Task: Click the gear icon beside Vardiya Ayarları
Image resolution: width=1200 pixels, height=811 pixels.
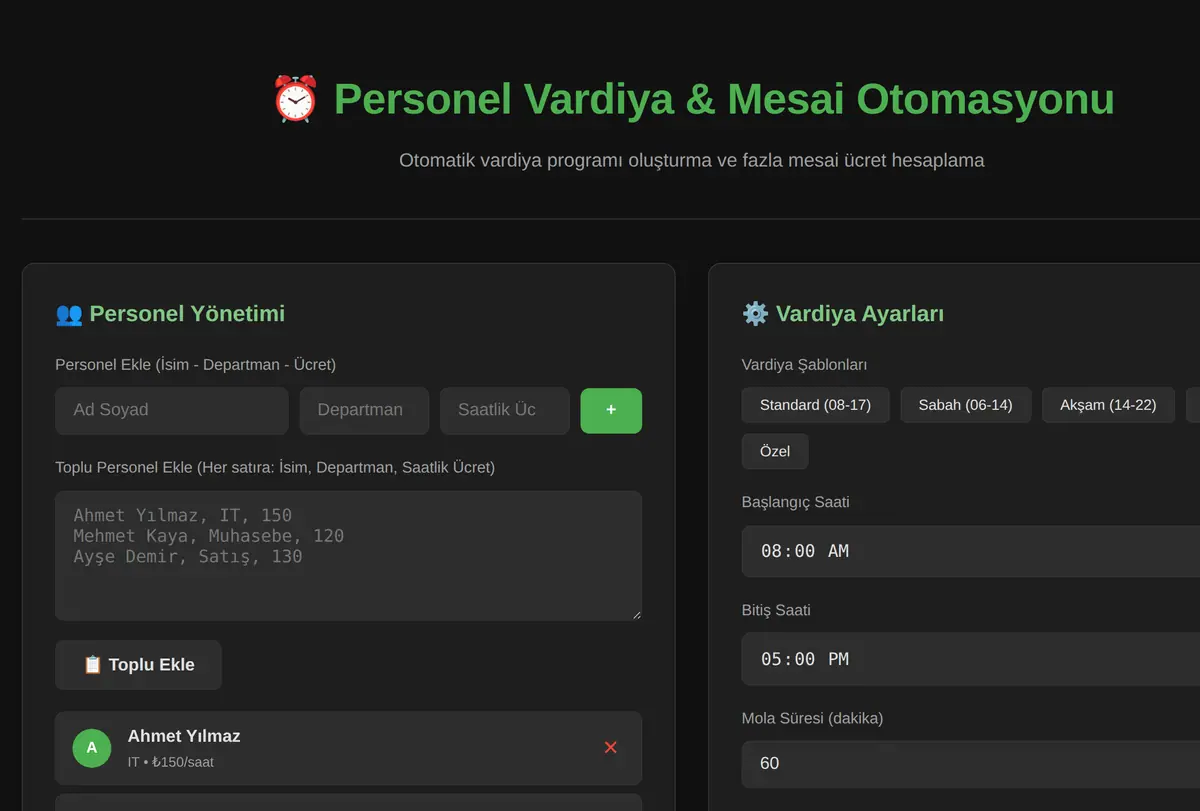Action: (755, 314)
